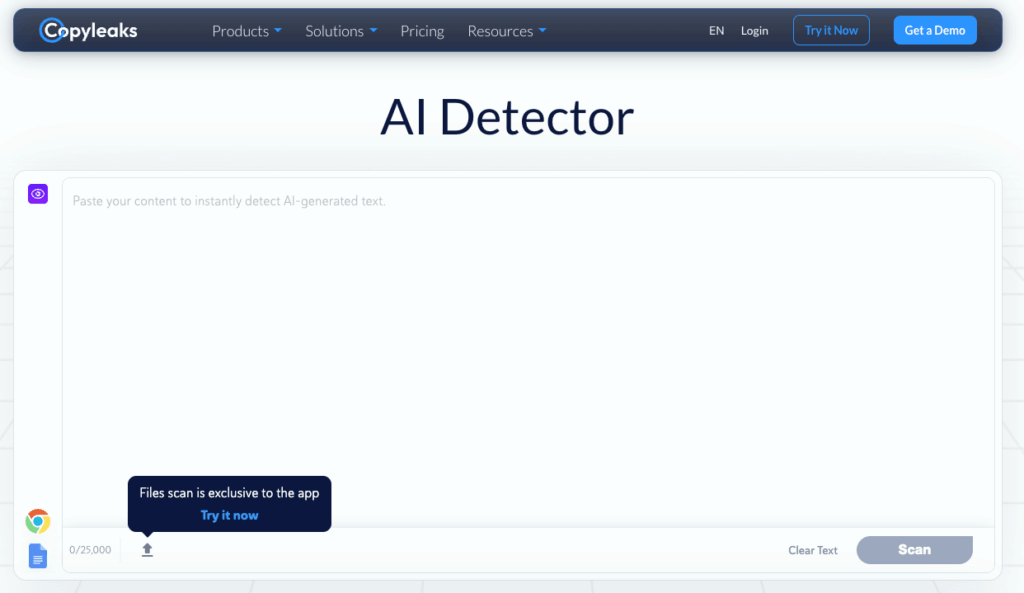Image resolution: width=1024 pixels, height=593 pixels.
Task: Expand the Products dropdown menu
Action: [247, 31]
